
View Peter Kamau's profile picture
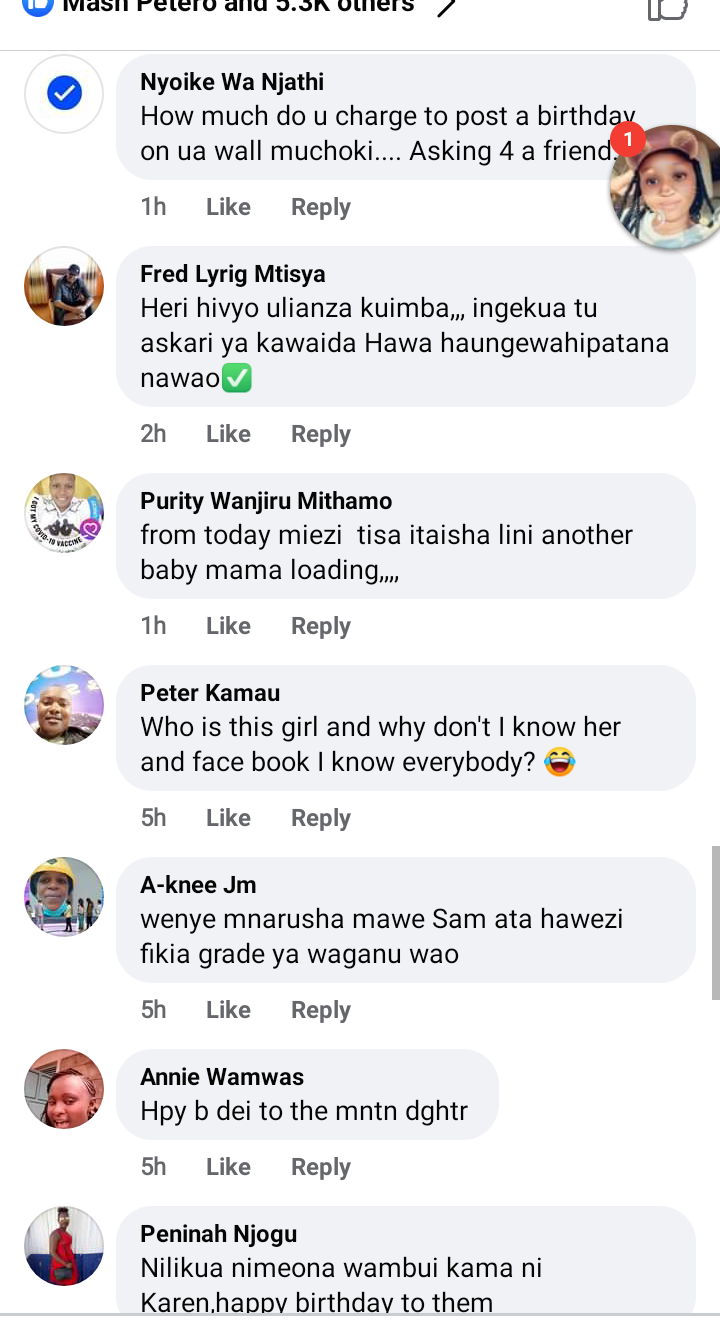(x=64, y=705)
